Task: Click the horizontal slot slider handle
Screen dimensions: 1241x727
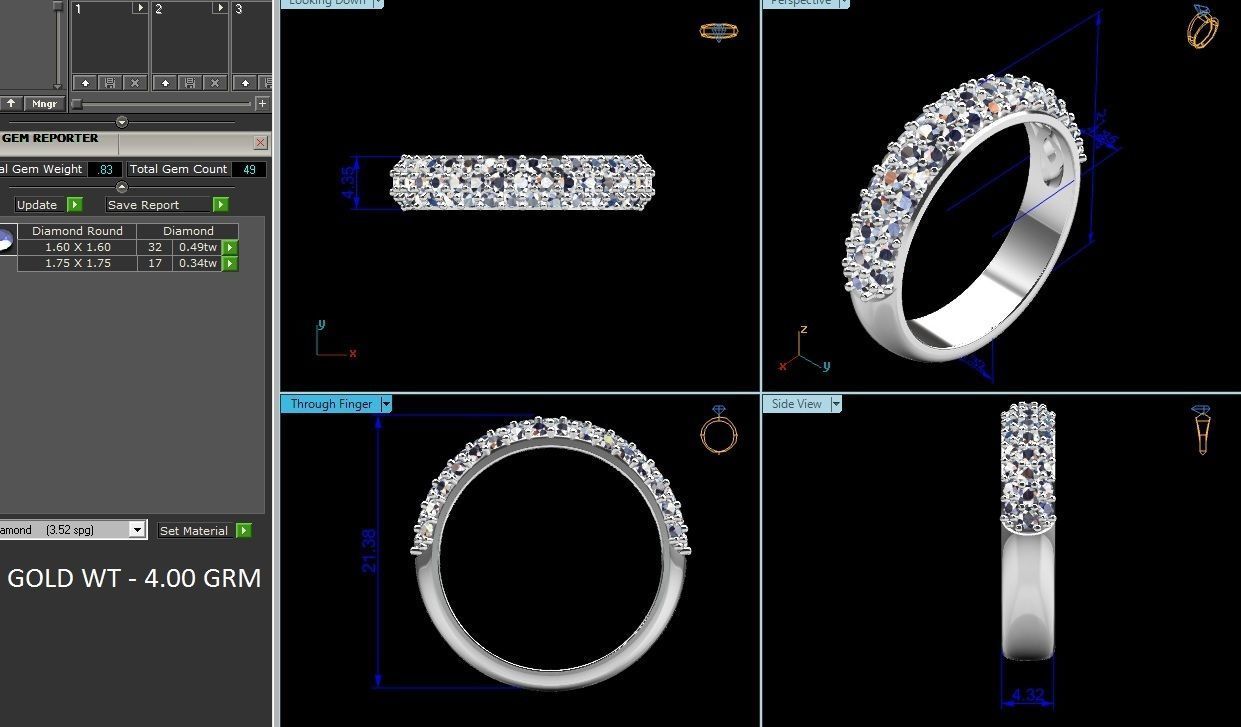Action: click(77, 104)
